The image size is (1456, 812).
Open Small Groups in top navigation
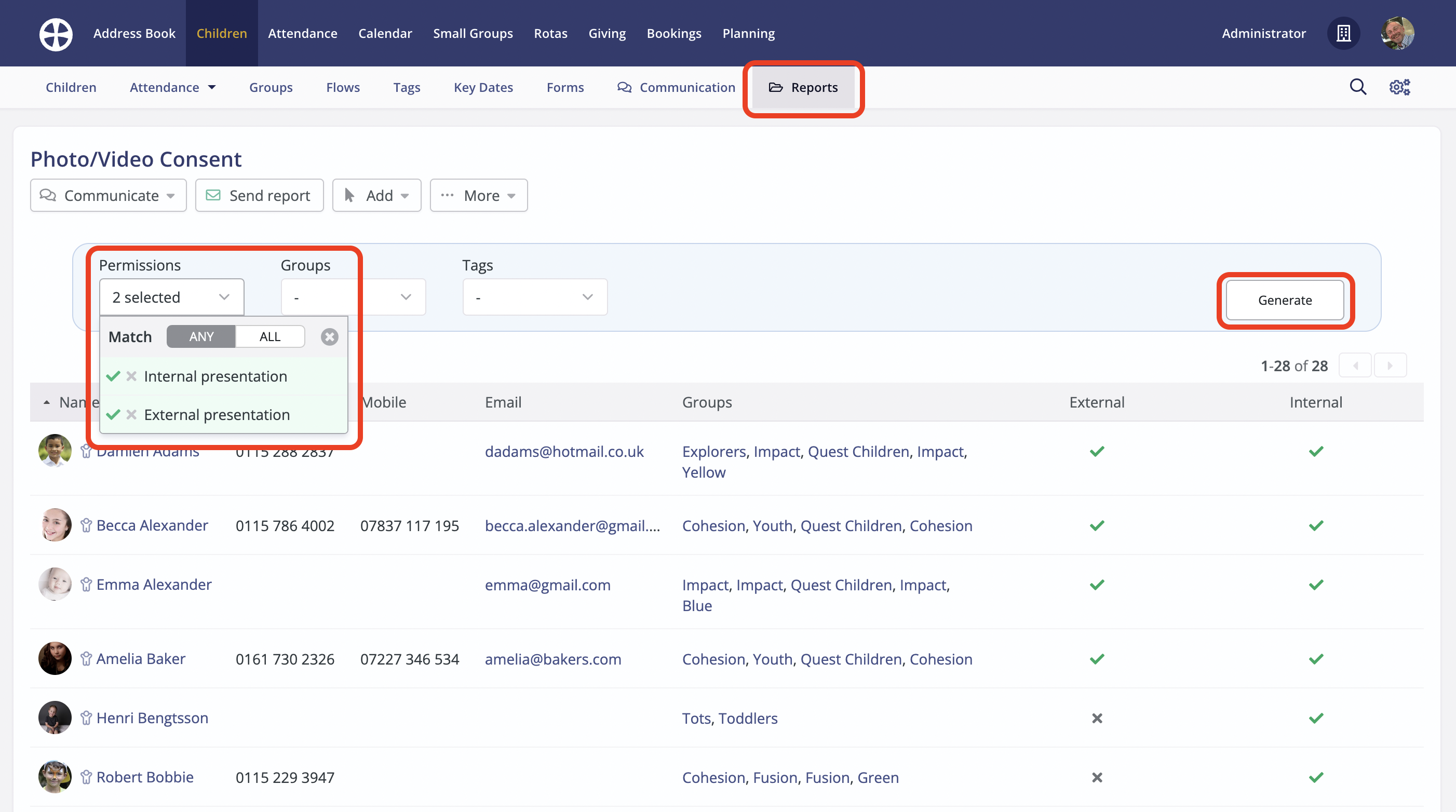click(473, 33)
